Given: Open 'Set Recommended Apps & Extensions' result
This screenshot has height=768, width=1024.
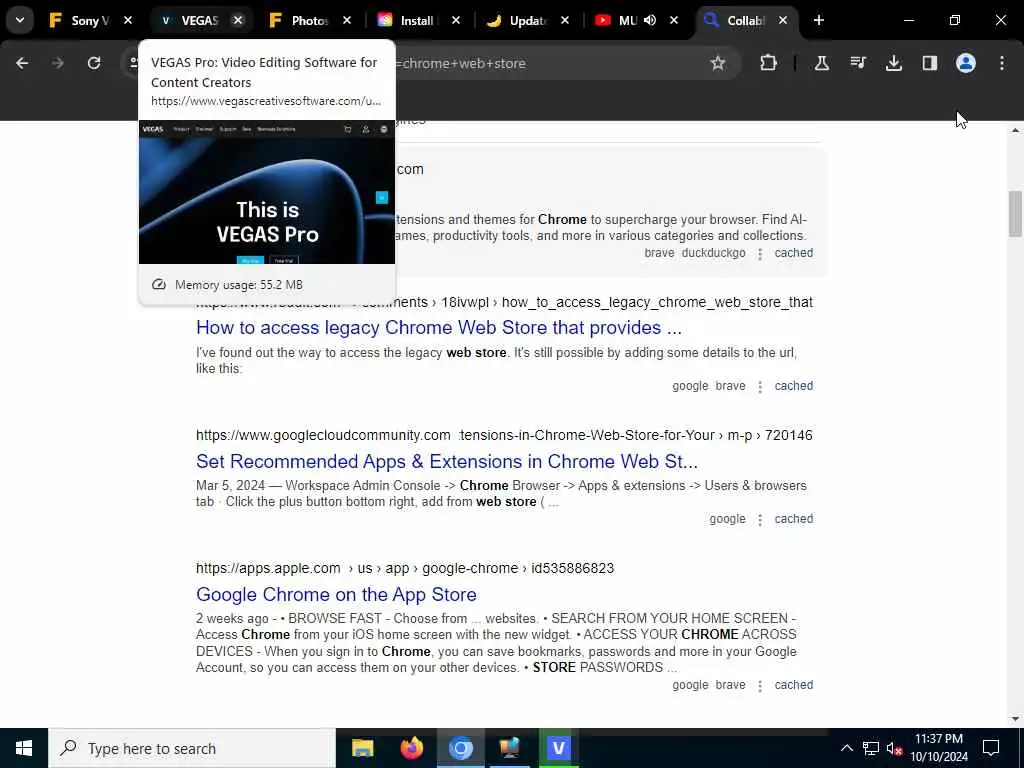Looking at the screenshot, I should point(447,461).
